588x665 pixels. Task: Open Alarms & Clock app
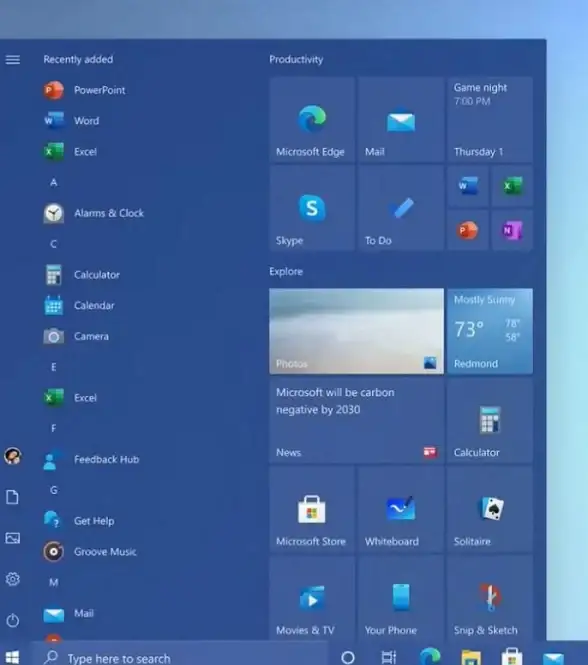coord(94,213)
